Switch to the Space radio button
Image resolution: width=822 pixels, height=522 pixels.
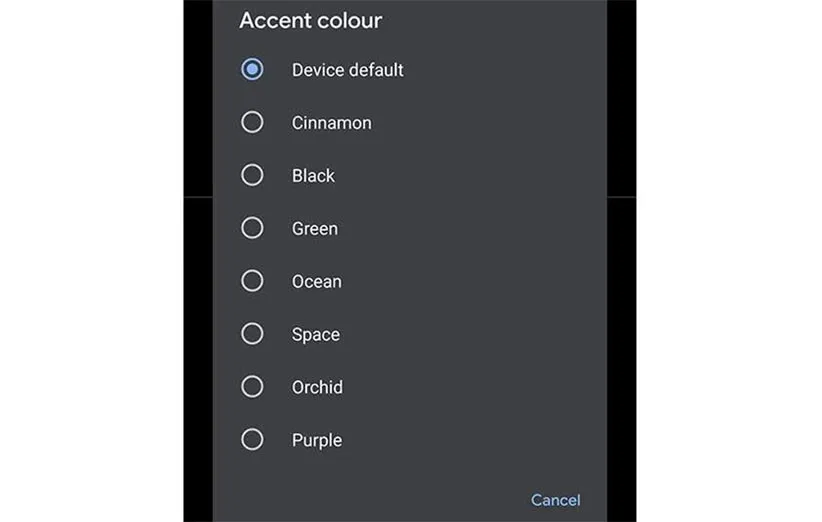(252, 334)
